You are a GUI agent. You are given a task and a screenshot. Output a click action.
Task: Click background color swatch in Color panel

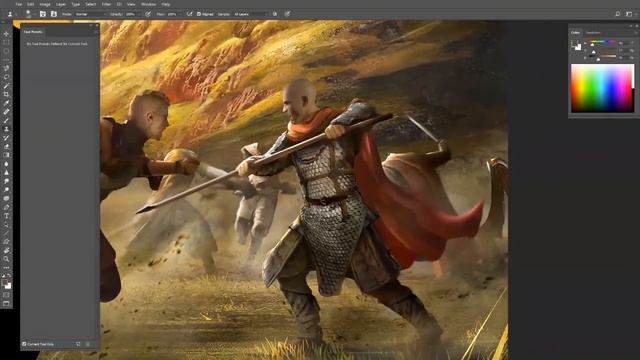[578, 47]
